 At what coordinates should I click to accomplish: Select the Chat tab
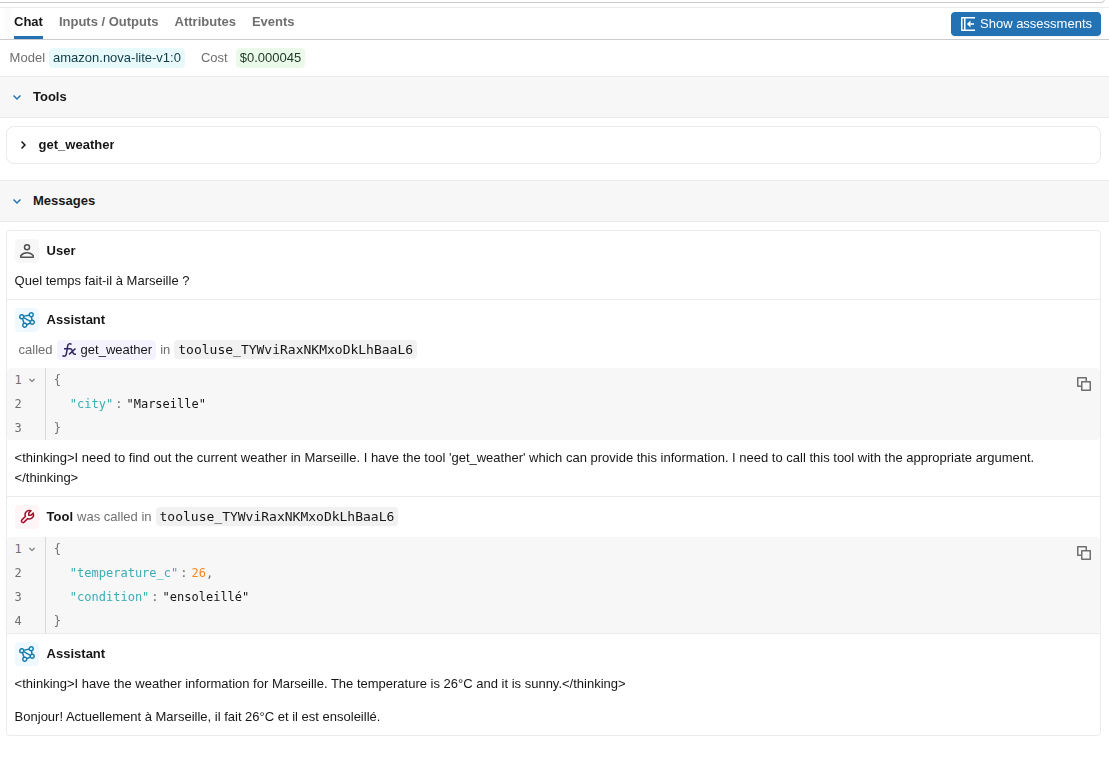coord(28,22)
